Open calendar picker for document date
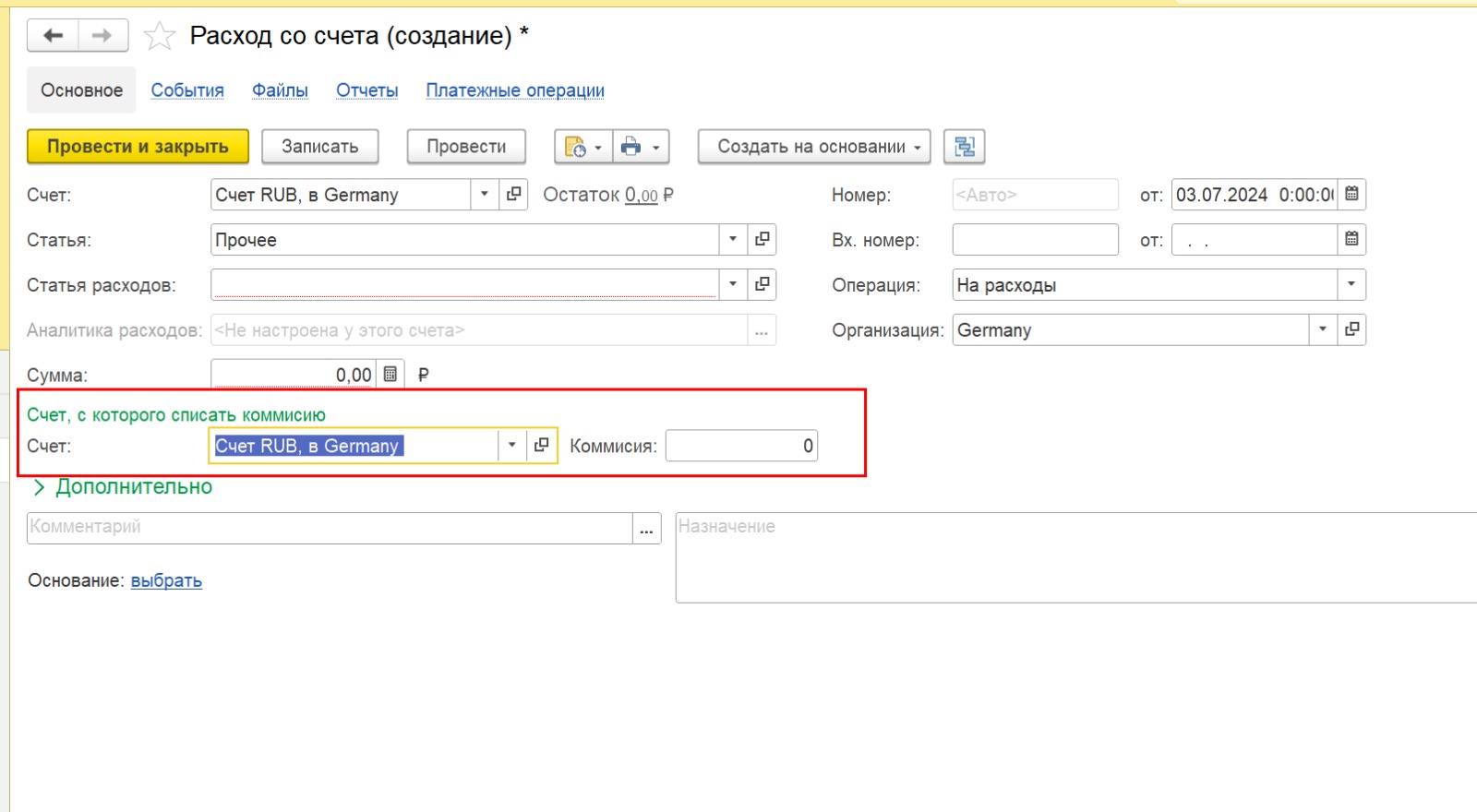This screenshot has height=812, width=1477. click(x=1351, y=195)
